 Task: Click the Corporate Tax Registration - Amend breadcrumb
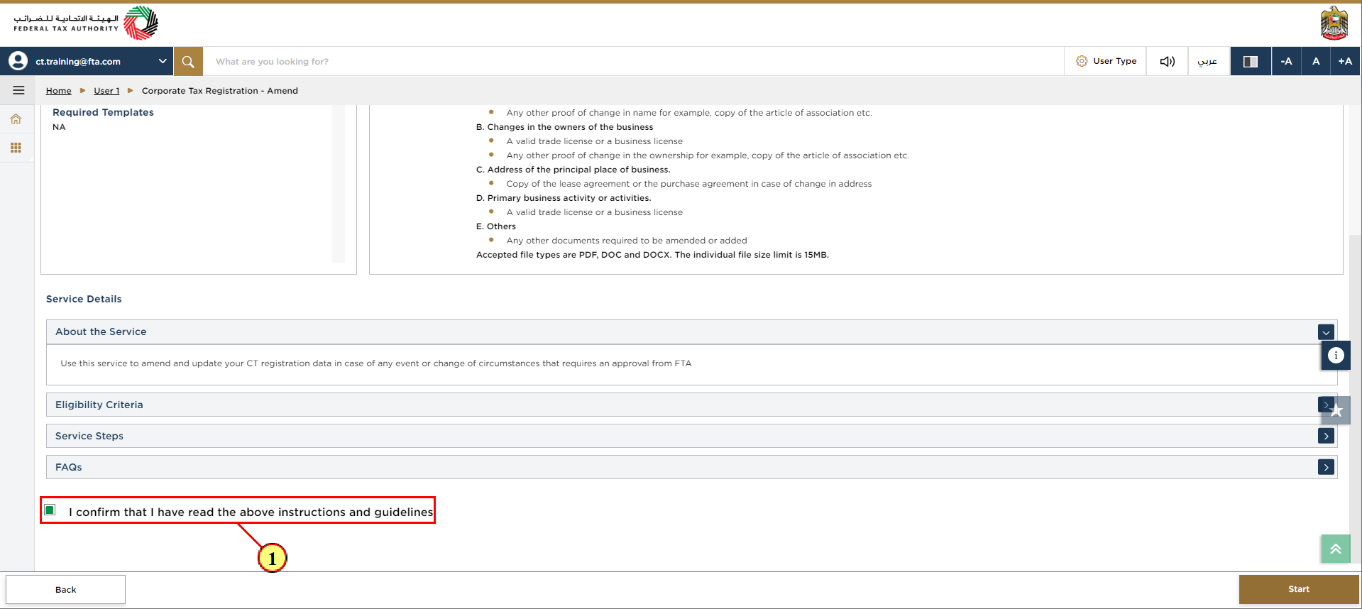tap(220, 91)
